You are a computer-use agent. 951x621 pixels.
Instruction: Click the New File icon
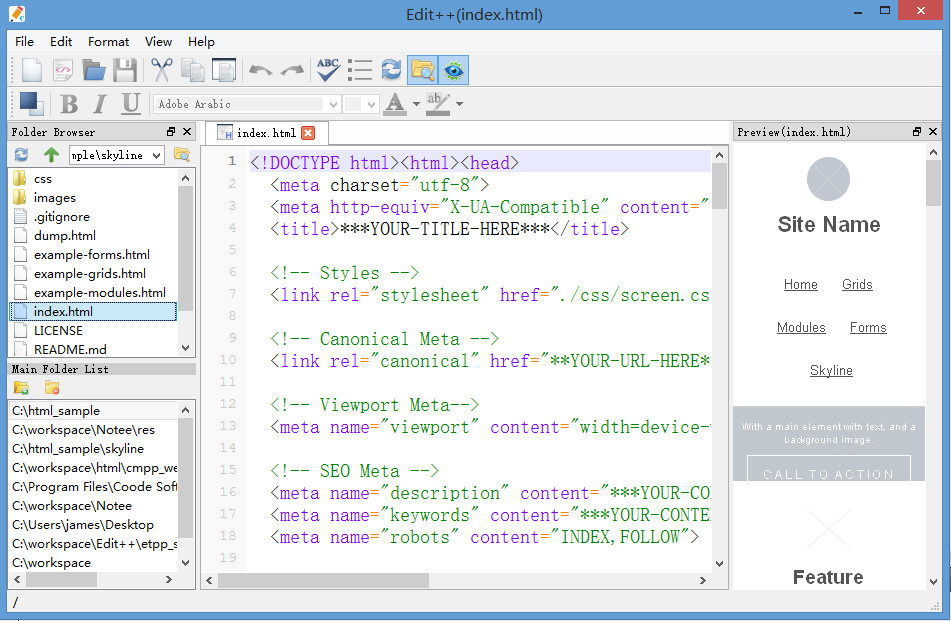point(32,70)
